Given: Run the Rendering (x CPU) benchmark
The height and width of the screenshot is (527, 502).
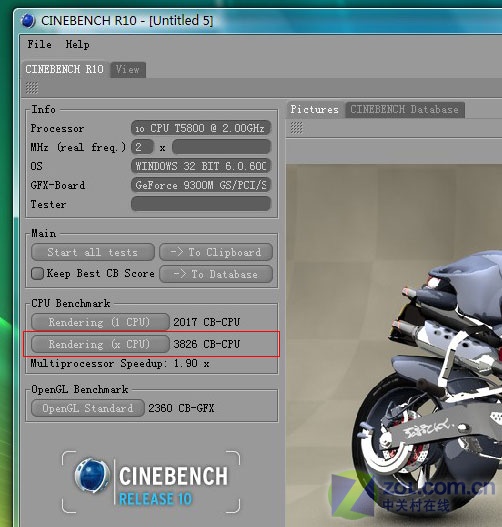Looking at the screenshot, I should [100, 344].
